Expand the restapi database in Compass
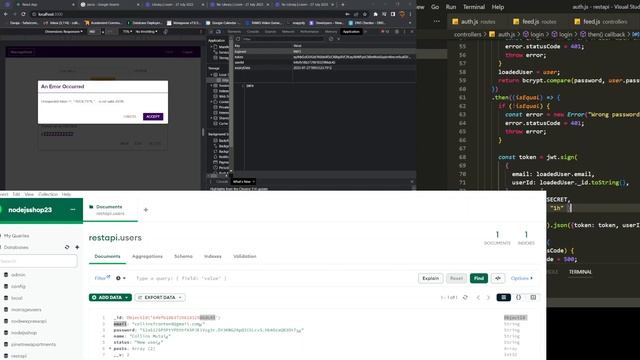640x360 pixels. click(x=19, y=356)
